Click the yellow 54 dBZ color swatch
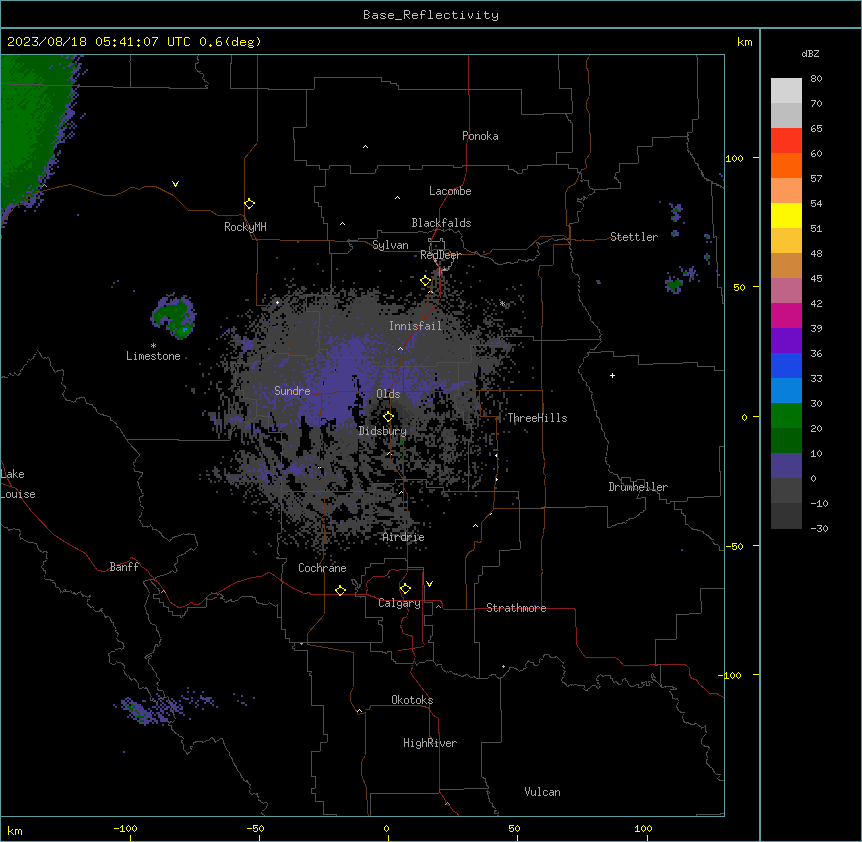This screenshot has height=842, width=862. coord(786,215)
